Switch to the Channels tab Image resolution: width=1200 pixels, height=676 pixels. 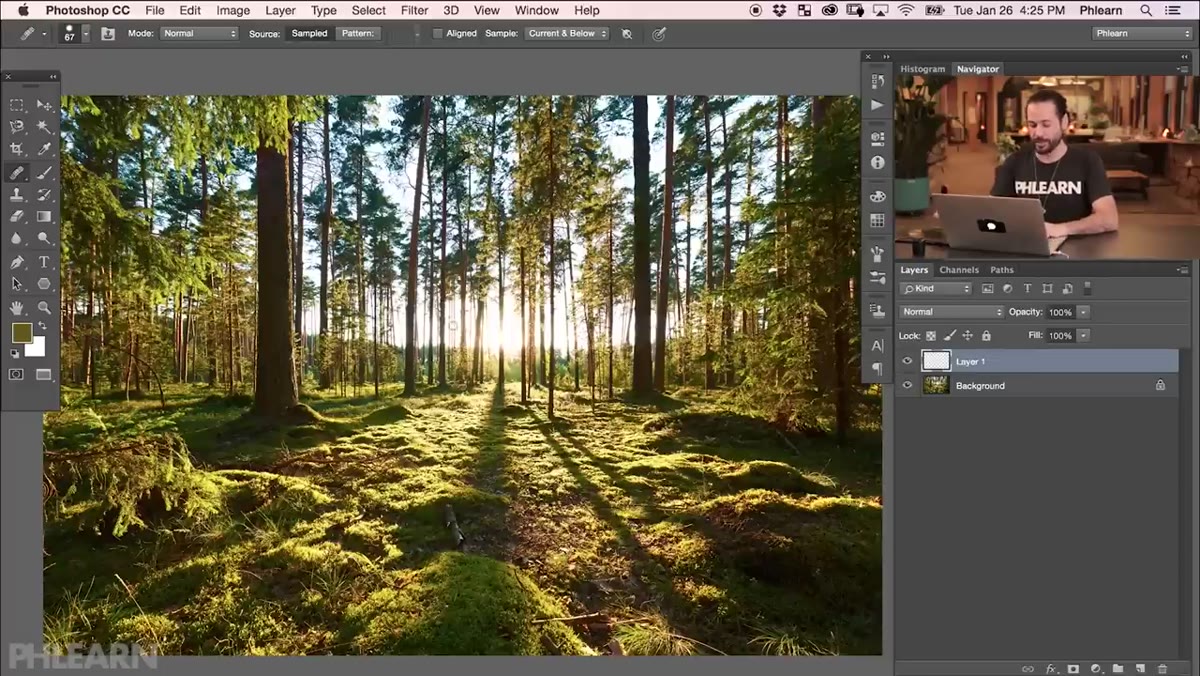(x=959, y=270)
